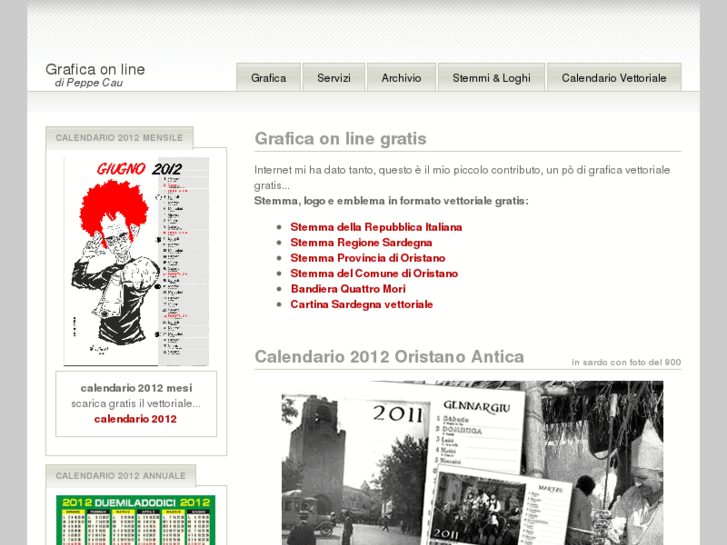
Task: Open the Grafica navigation tab
Action: point(268,77)
